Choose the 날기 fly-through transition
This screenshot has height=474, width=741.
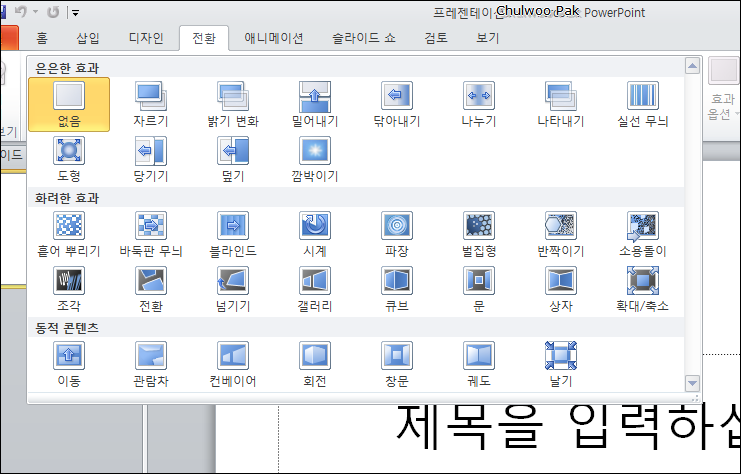pos(561,362)
